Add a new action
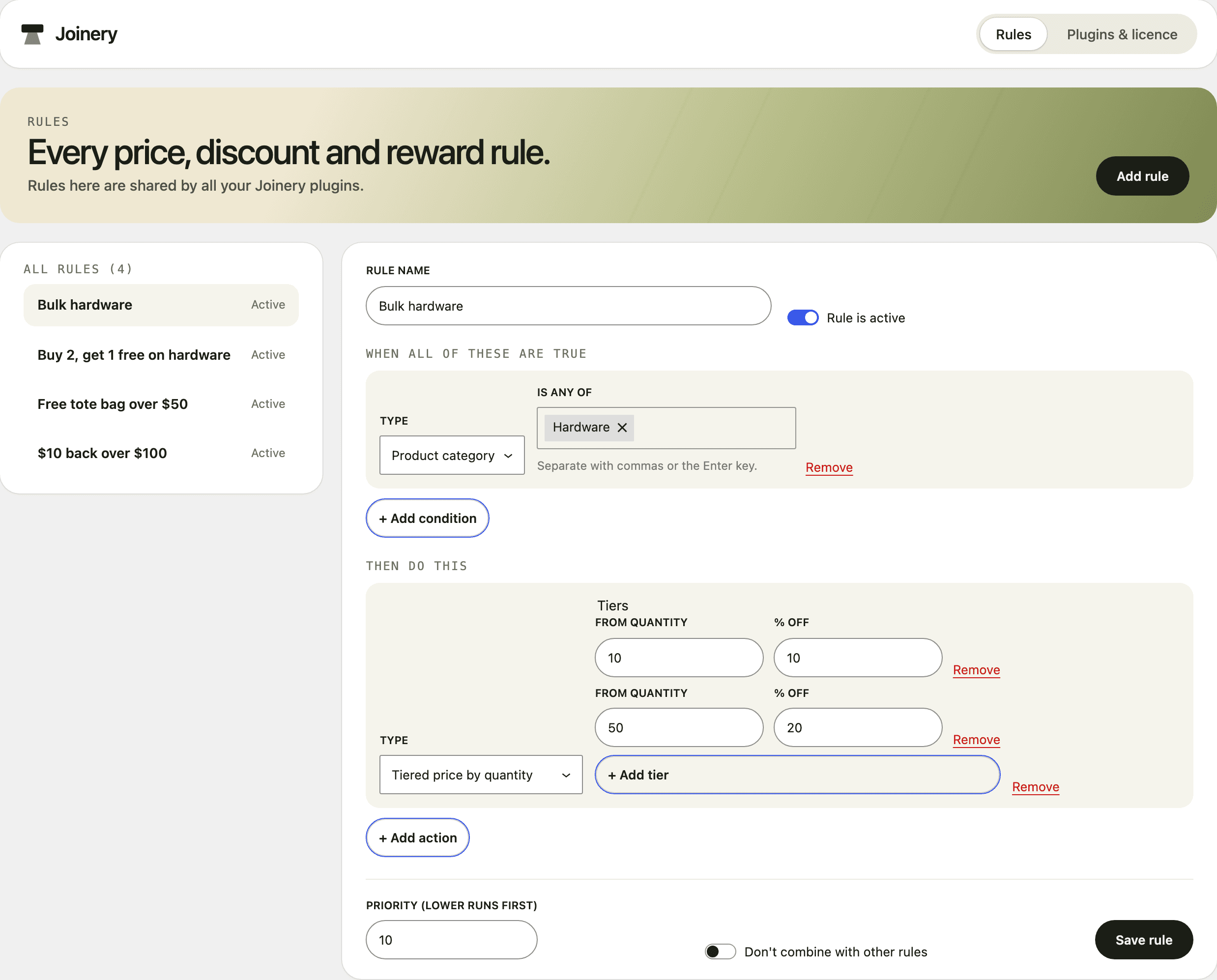Screen dimensions: 1217x980 pyautogui.click(x=418, y=838)
